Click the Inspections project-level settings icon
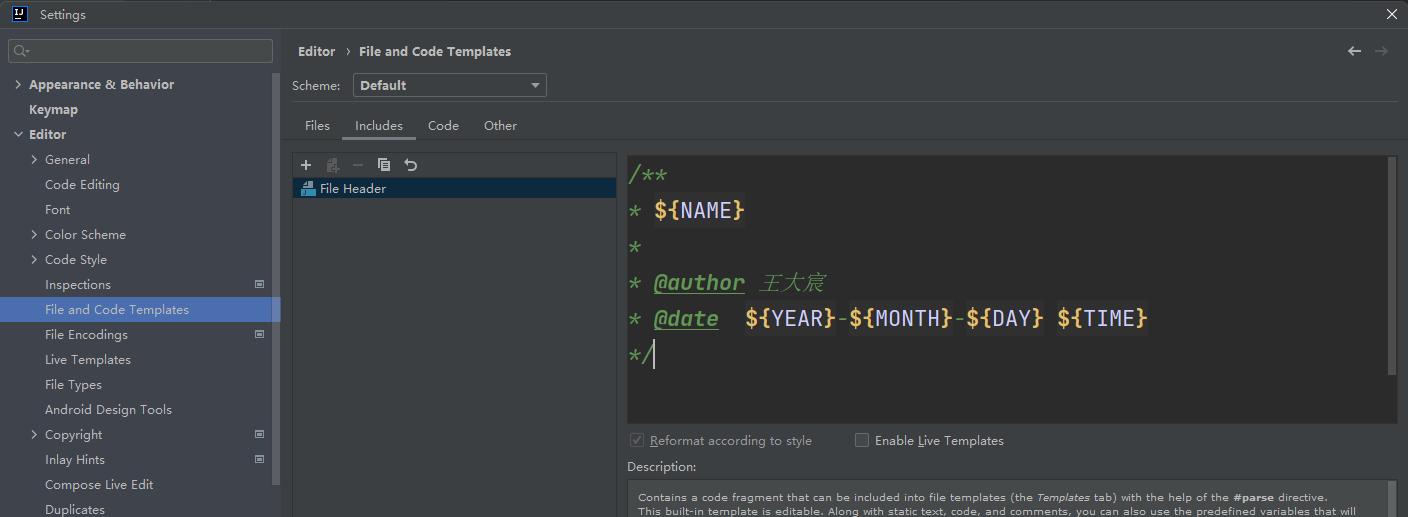 260,285
